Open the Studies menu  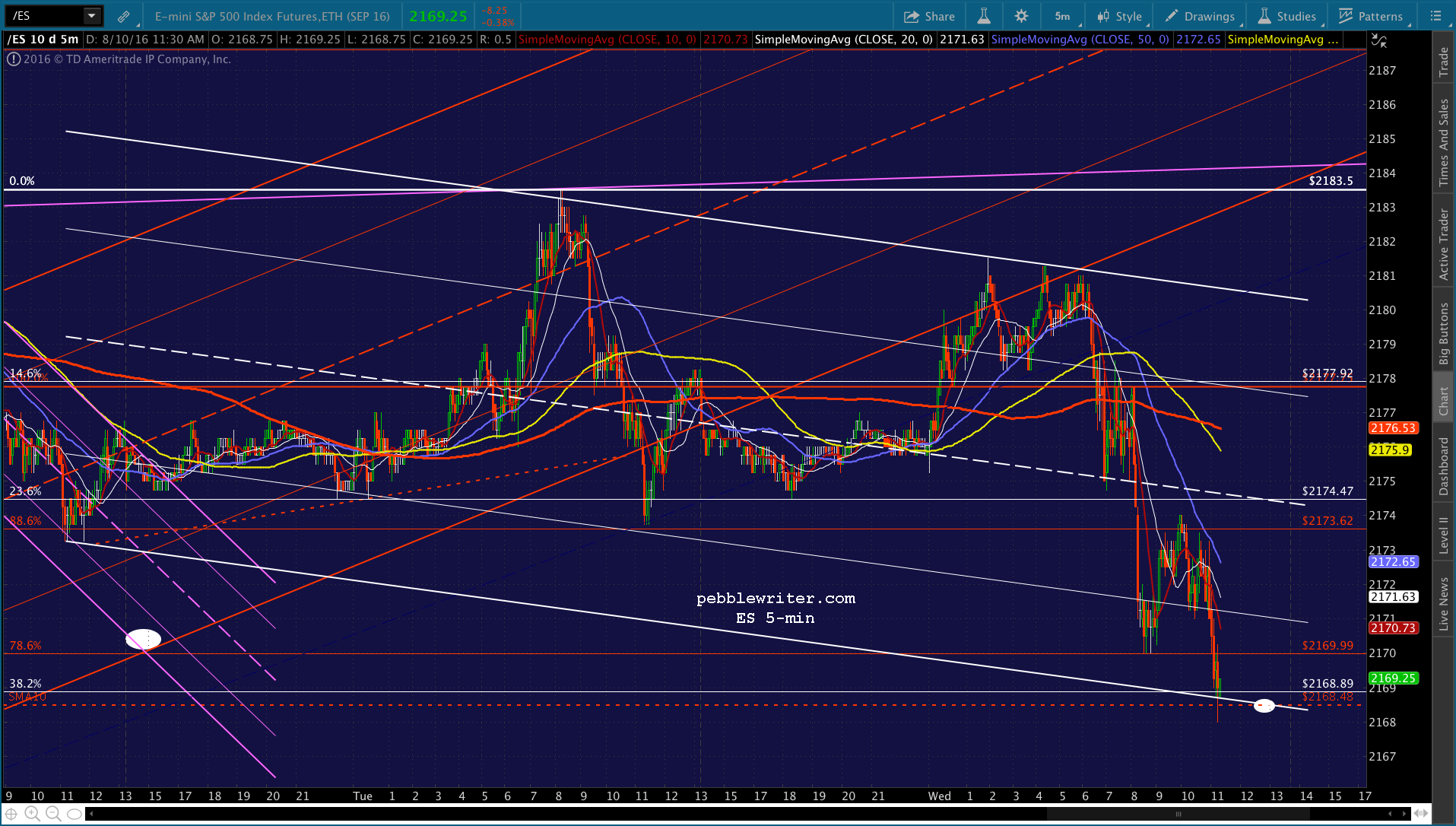[x=1287, y=16]
